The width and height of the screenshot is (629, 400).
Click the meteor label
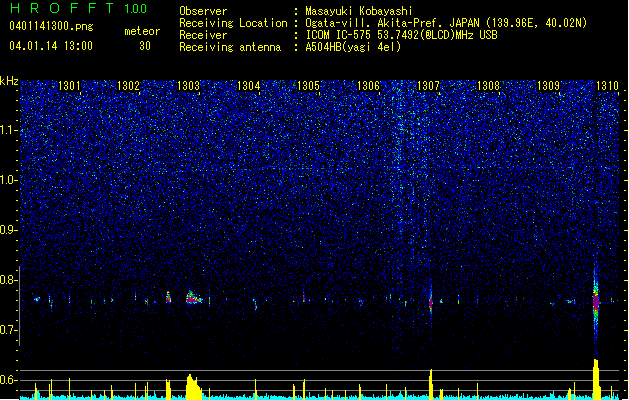coord(142,31)
